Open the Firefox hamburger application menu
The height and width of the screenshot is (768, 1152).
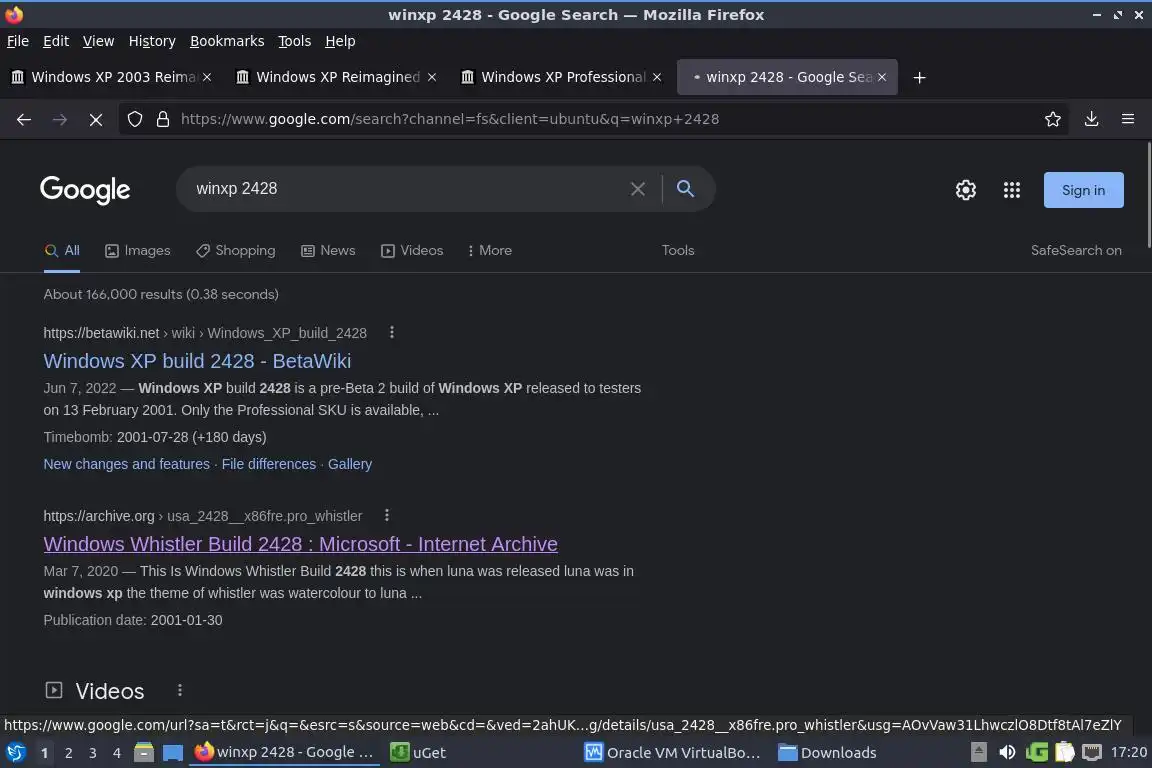pos(1128,119)
